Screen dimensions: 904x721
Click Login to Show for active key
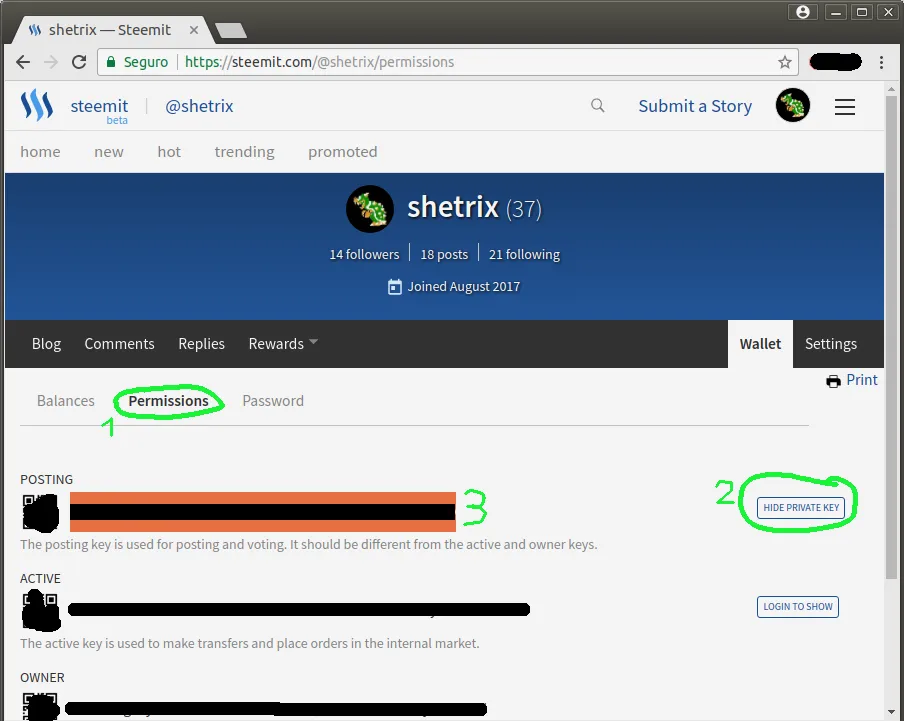click(x=798, y=607)
